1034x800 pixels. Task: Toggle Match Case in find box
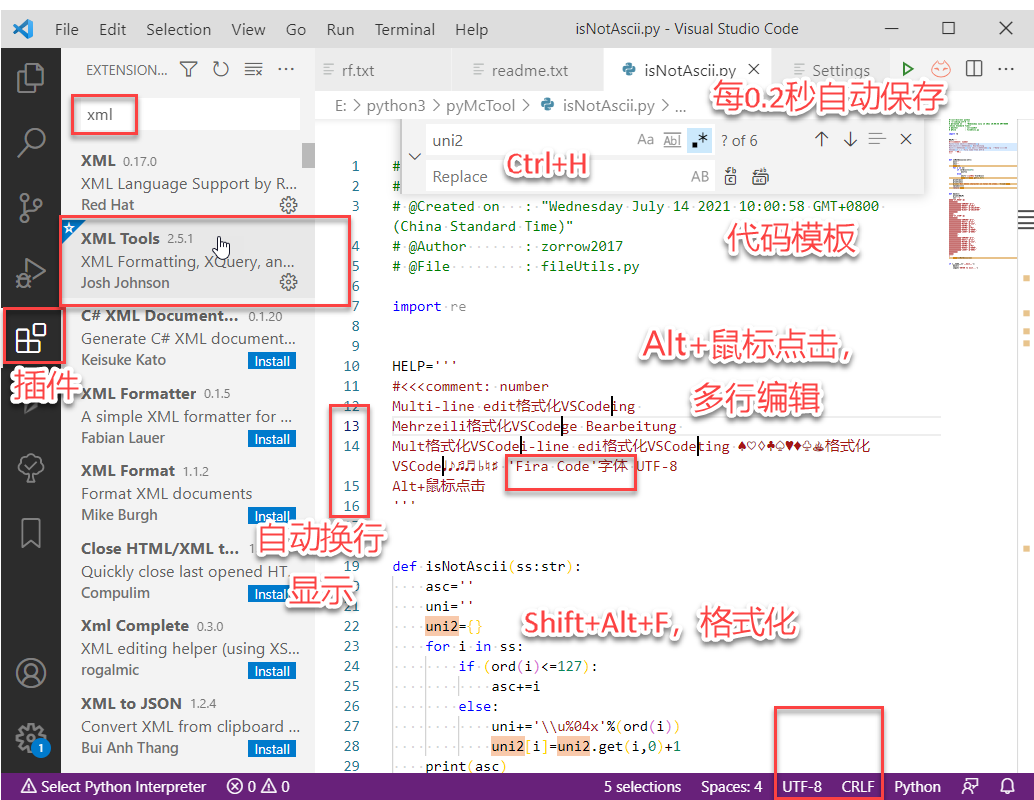click(x=646, y=140)
